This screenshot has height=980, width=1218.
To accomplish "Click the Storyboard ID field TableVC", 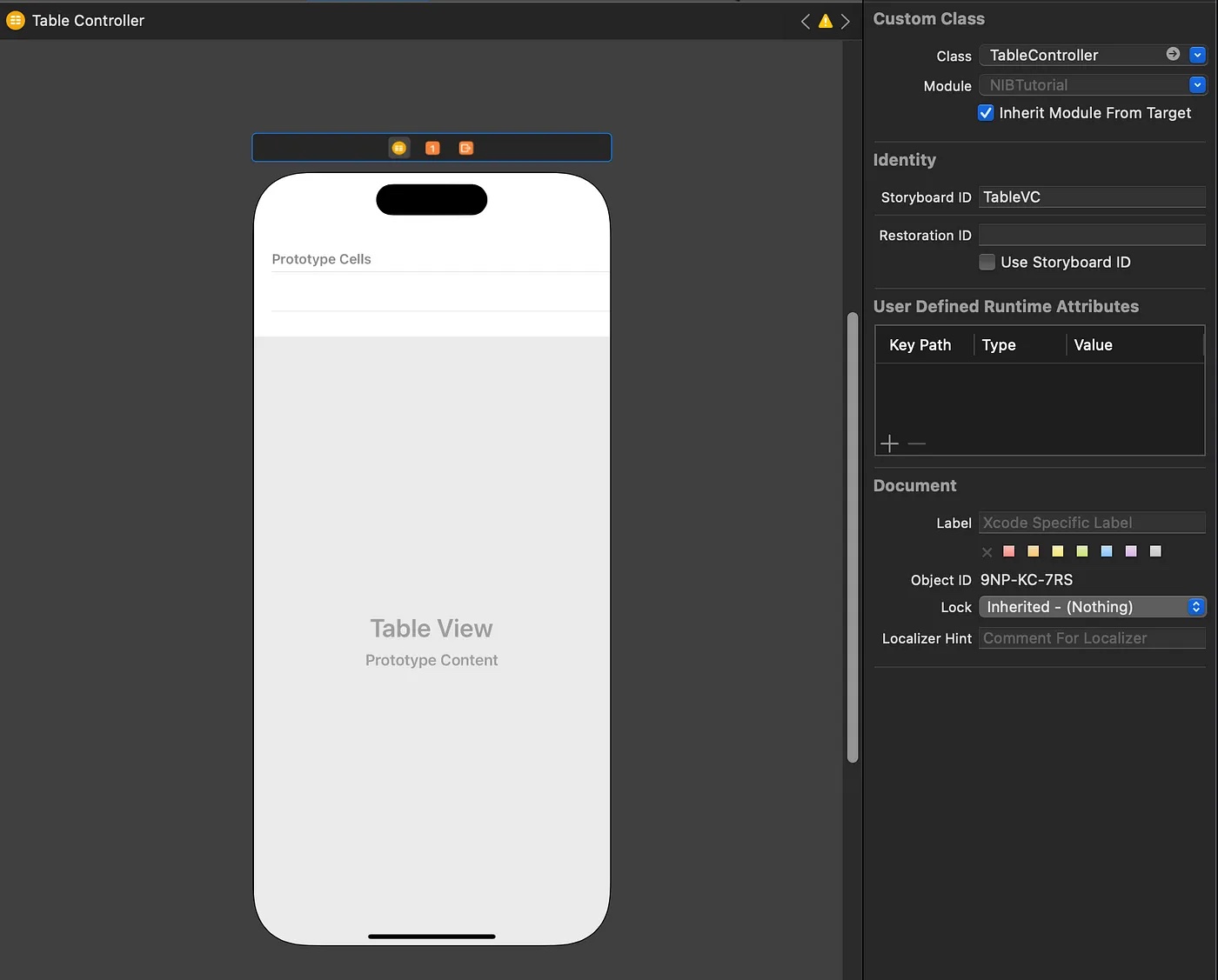I will [x=1093, y=197].
